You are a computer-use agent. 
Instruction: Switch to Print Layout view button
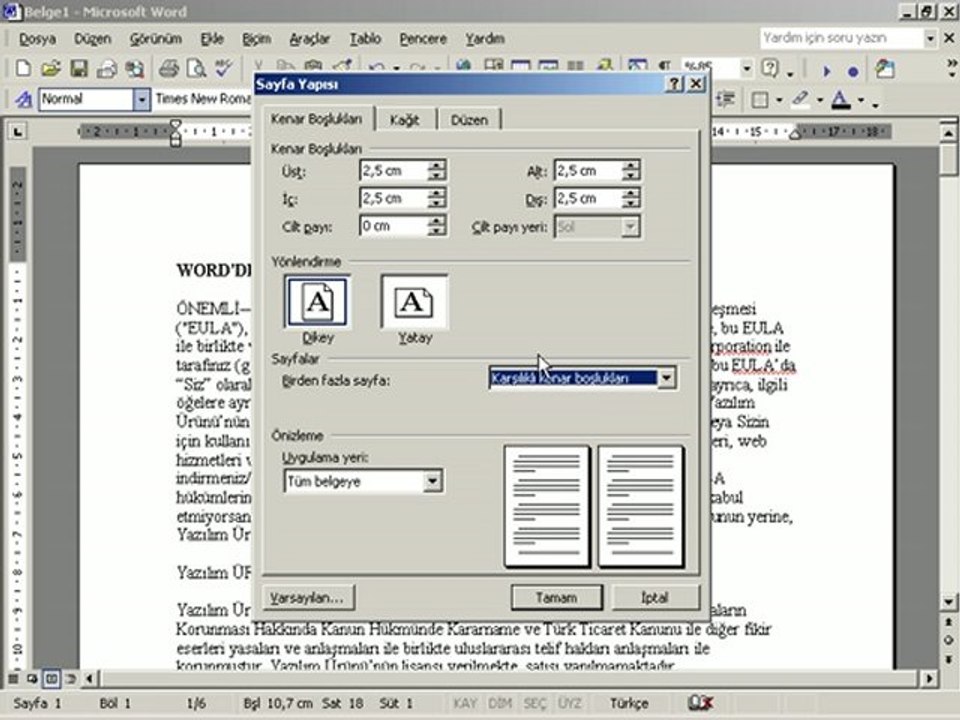click(51, 678)
